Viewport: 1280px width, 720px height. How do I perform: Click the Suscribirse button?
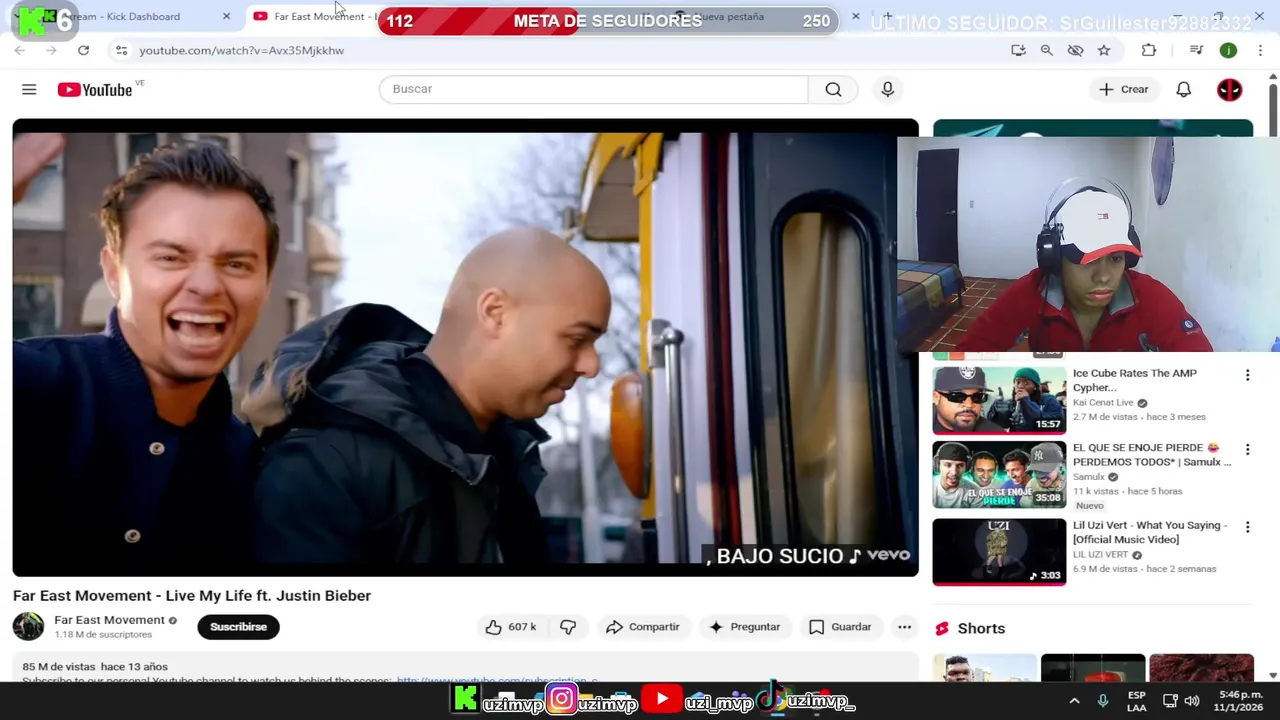(238, 627)
